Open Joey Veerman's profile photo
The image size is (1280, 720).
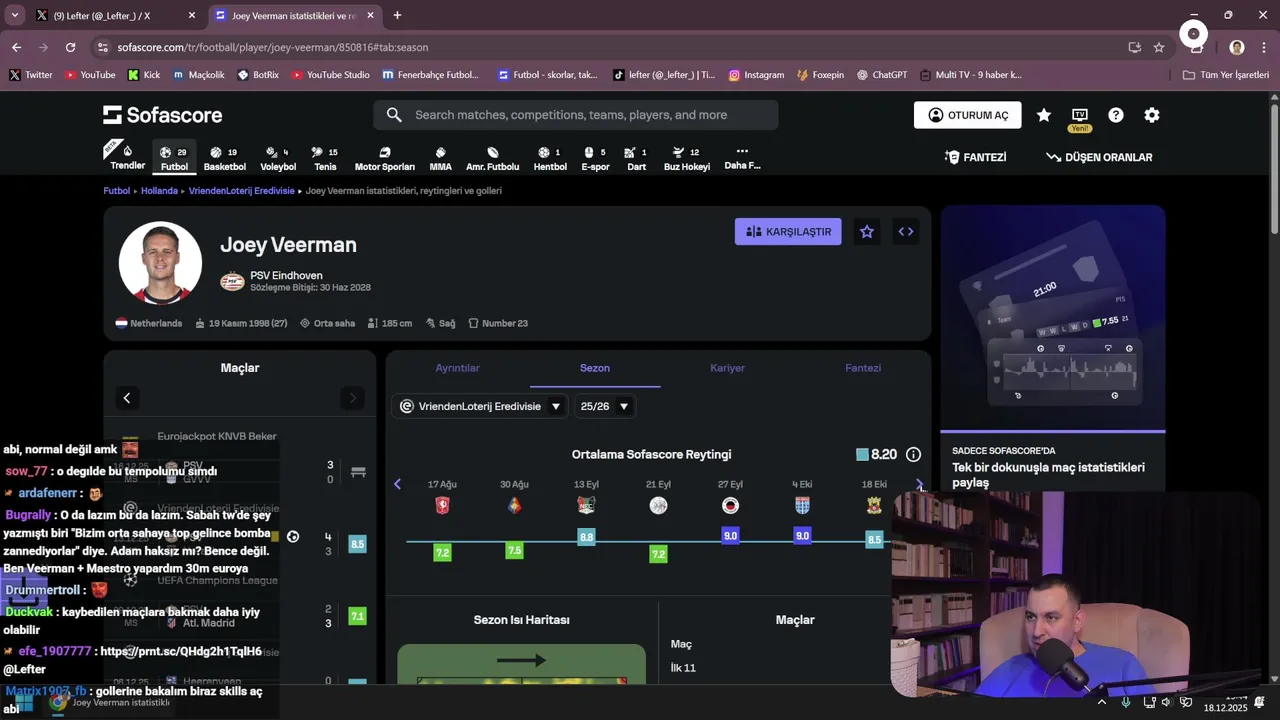click(160, 263)
